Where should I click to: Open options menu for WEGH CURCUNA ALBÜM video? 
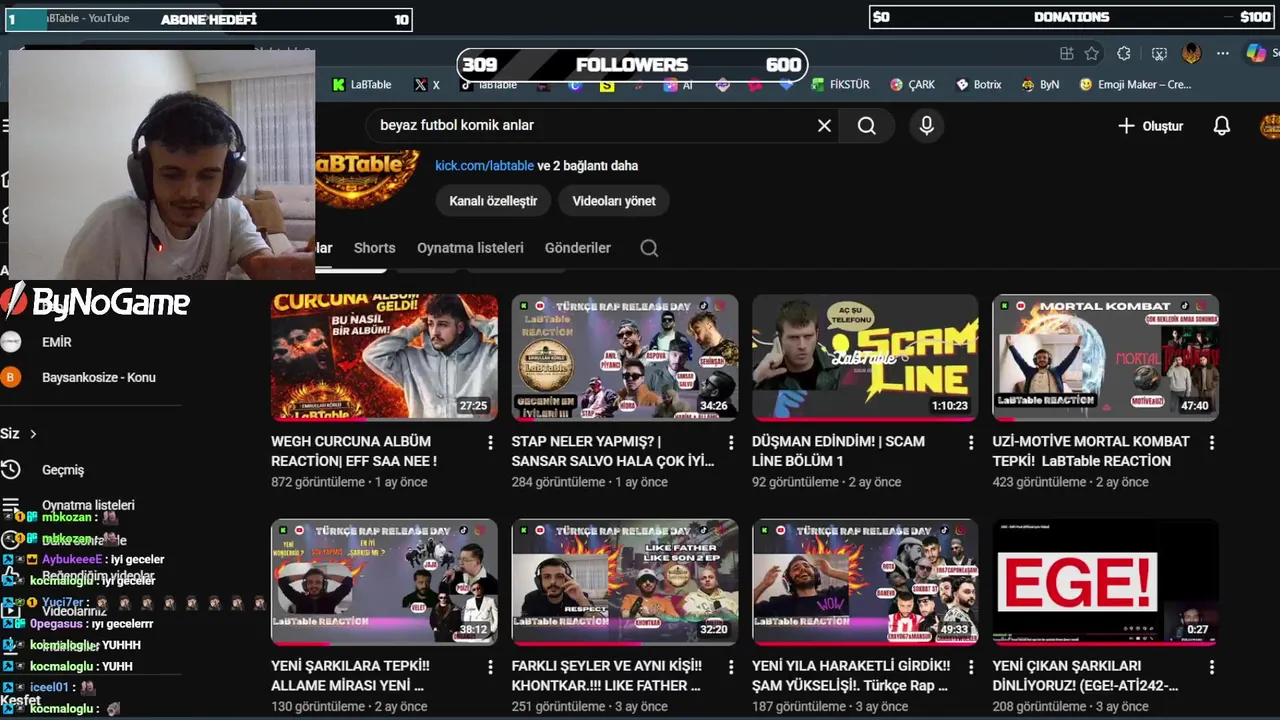click(x=490, y=442)
